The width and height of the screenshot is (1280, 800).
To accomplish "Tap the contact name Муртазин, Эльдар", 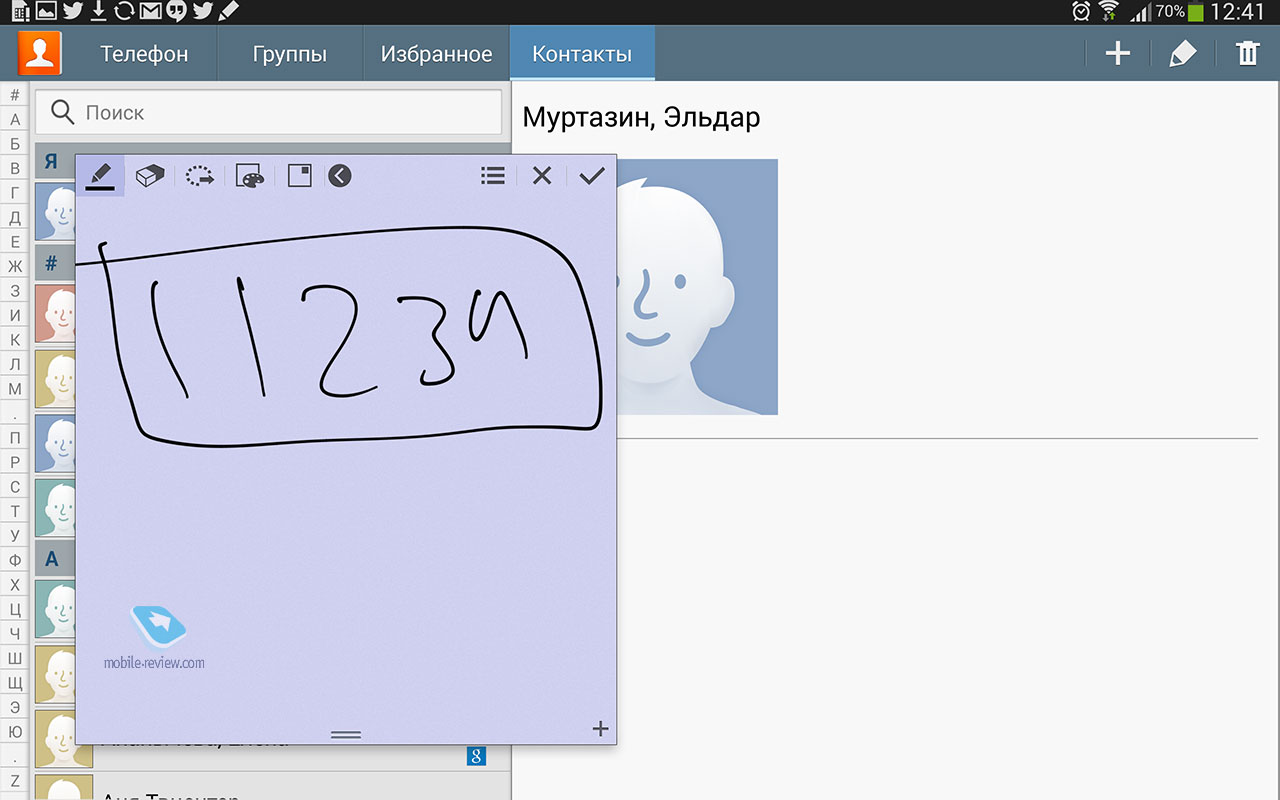I will click(x=641, y=118).
